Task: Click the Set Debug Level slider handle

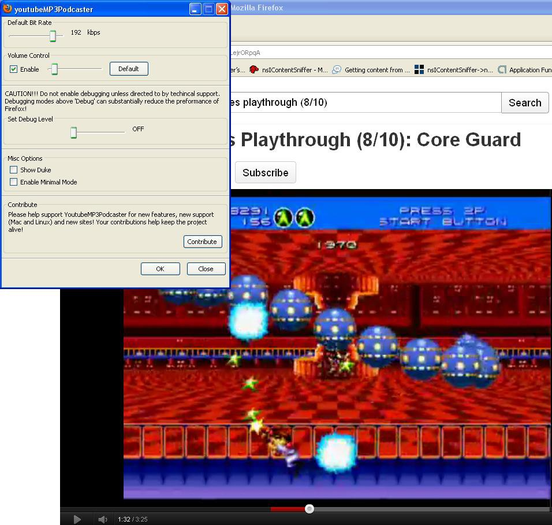Action: point(73,132)
